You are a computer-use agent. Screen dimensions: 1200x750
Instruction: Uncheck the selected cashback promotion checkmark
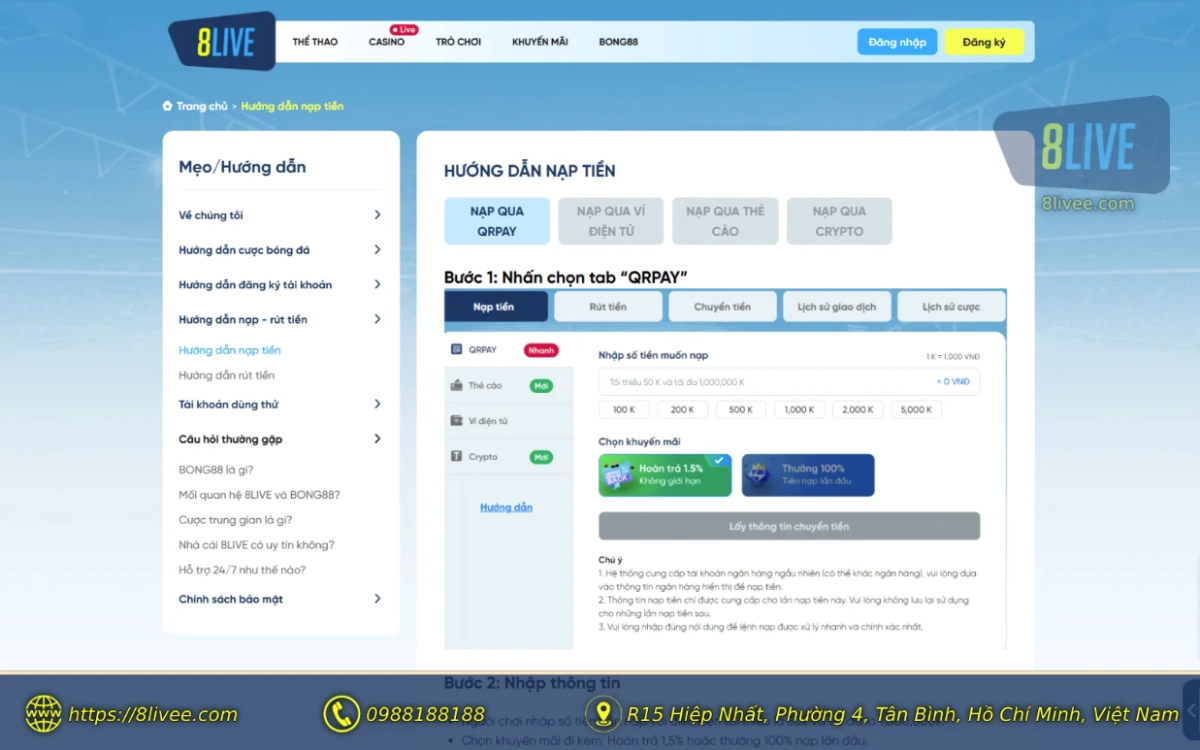point(717,459)
